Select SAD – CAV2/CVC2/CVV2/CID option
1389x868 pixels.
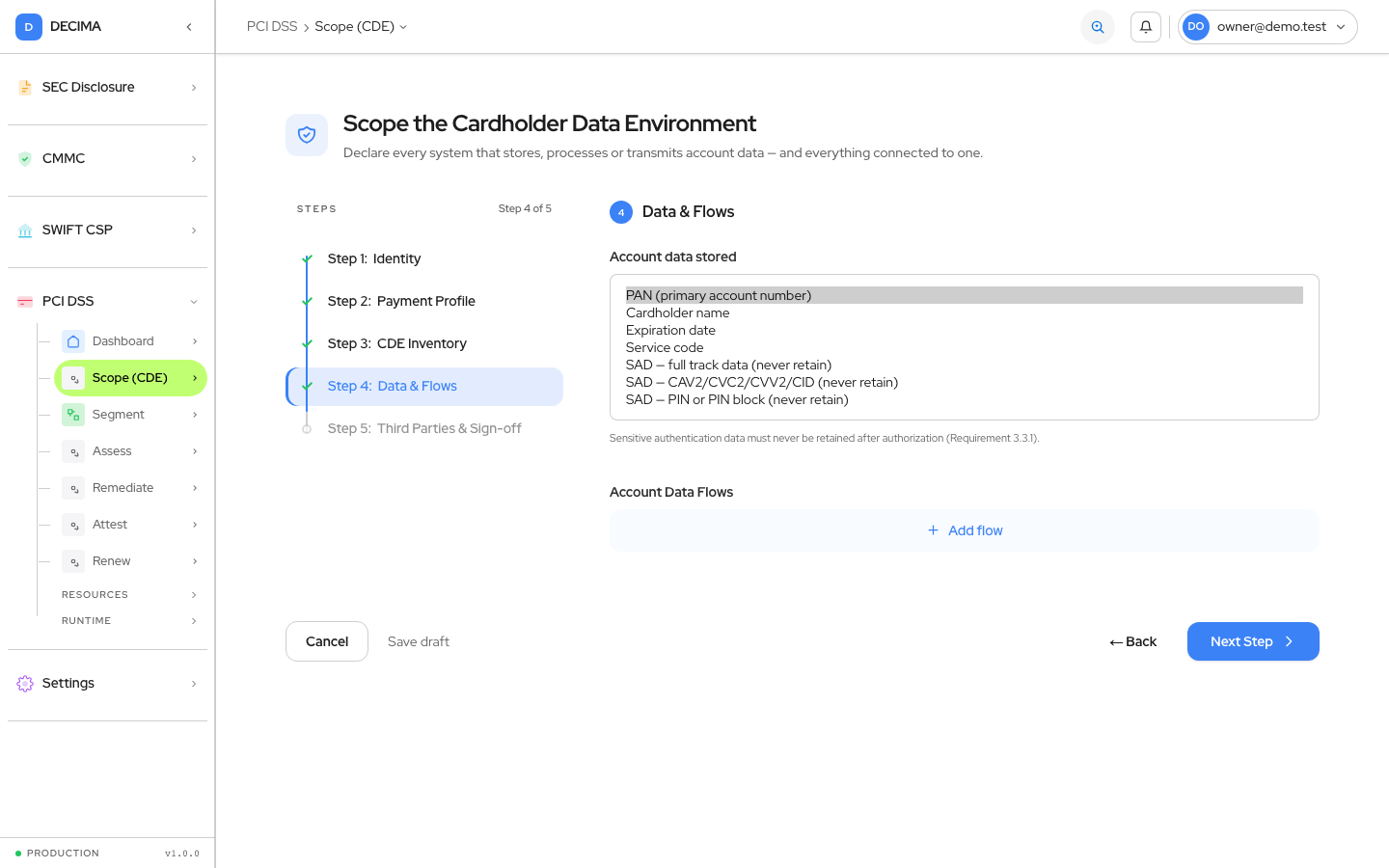(x=965, y=382)
